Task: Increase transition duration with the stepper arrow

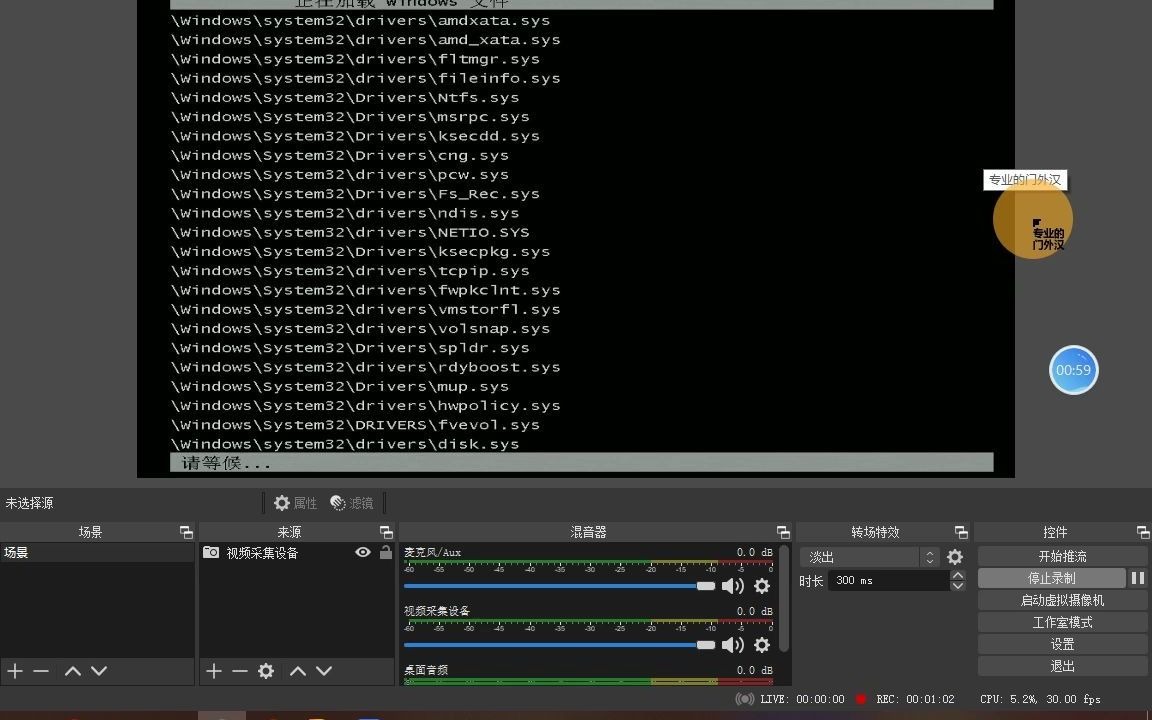Action: coord(958,575)
